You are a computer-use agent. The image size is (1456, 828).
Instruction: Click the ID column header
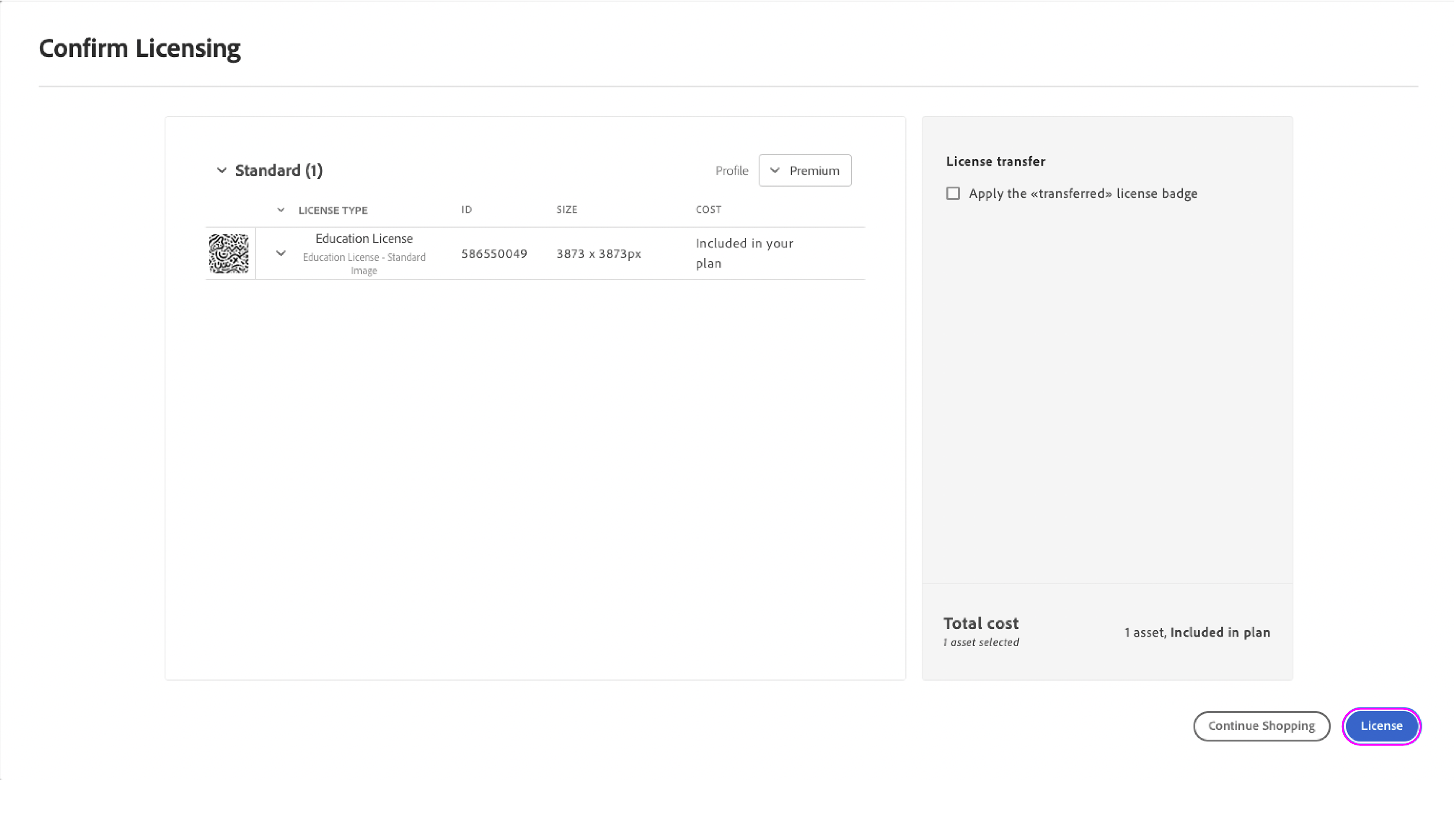pos(466,209)
